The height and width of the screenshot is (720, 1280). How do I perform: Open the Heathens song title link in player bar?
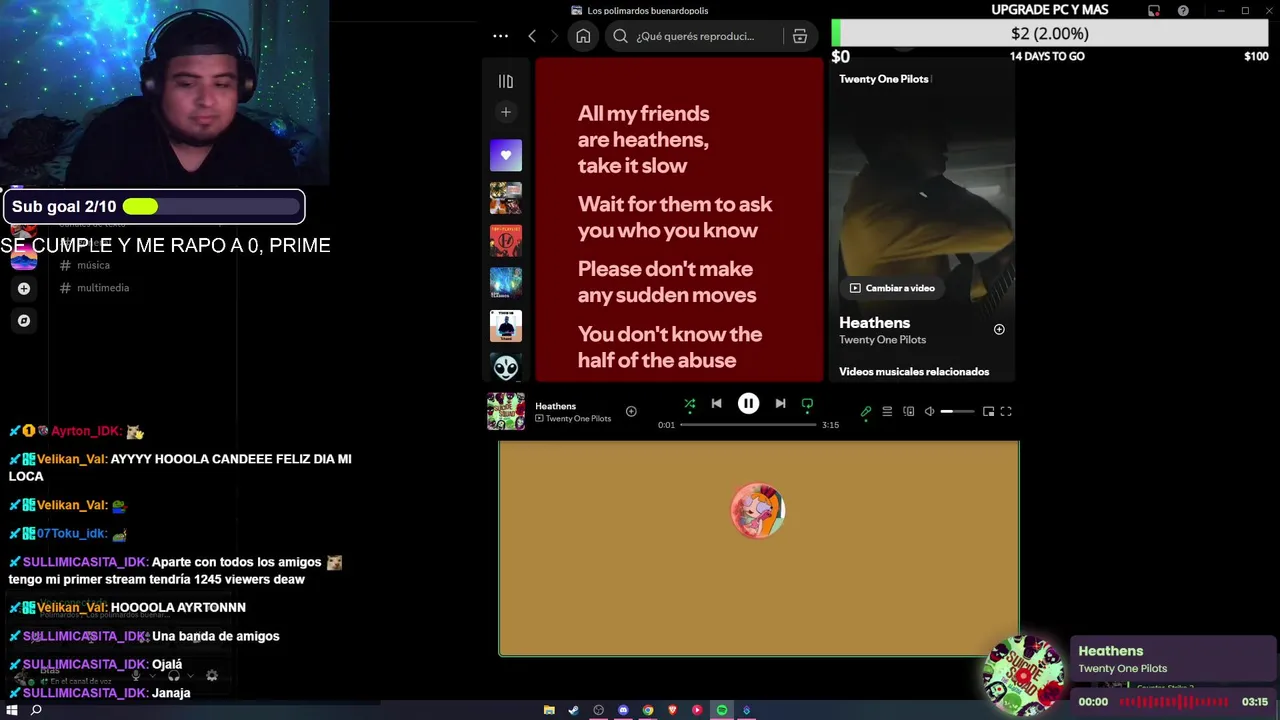coord(555,406)
